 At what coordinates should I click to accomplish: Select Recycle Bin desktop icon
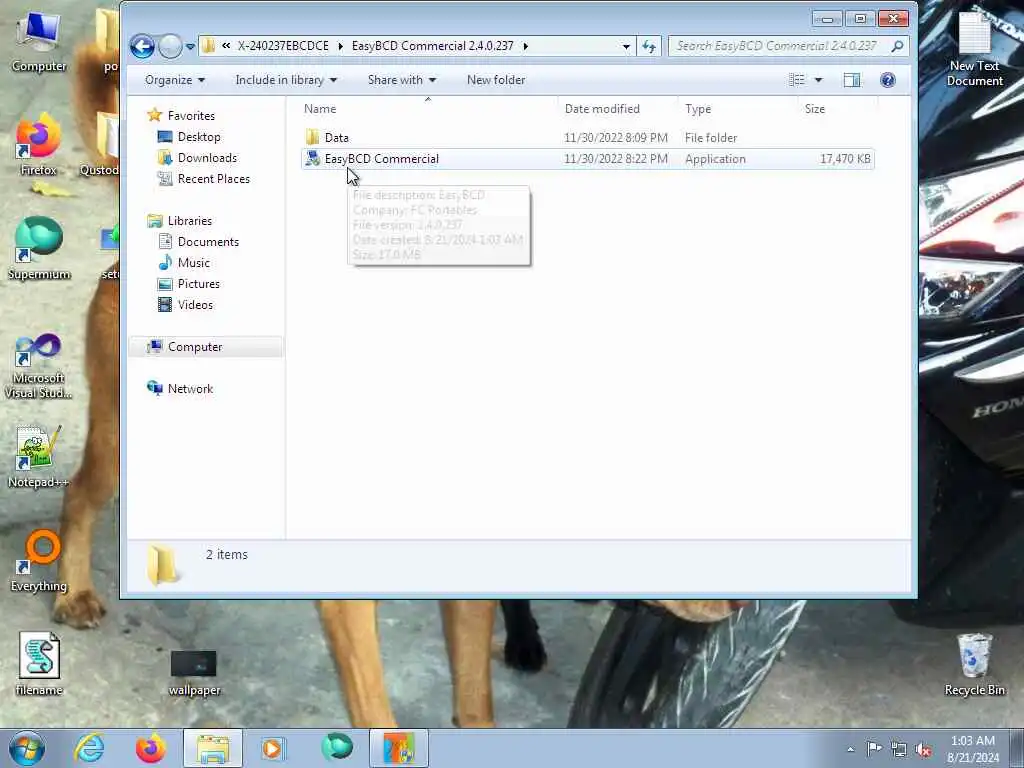pos(974,664)
